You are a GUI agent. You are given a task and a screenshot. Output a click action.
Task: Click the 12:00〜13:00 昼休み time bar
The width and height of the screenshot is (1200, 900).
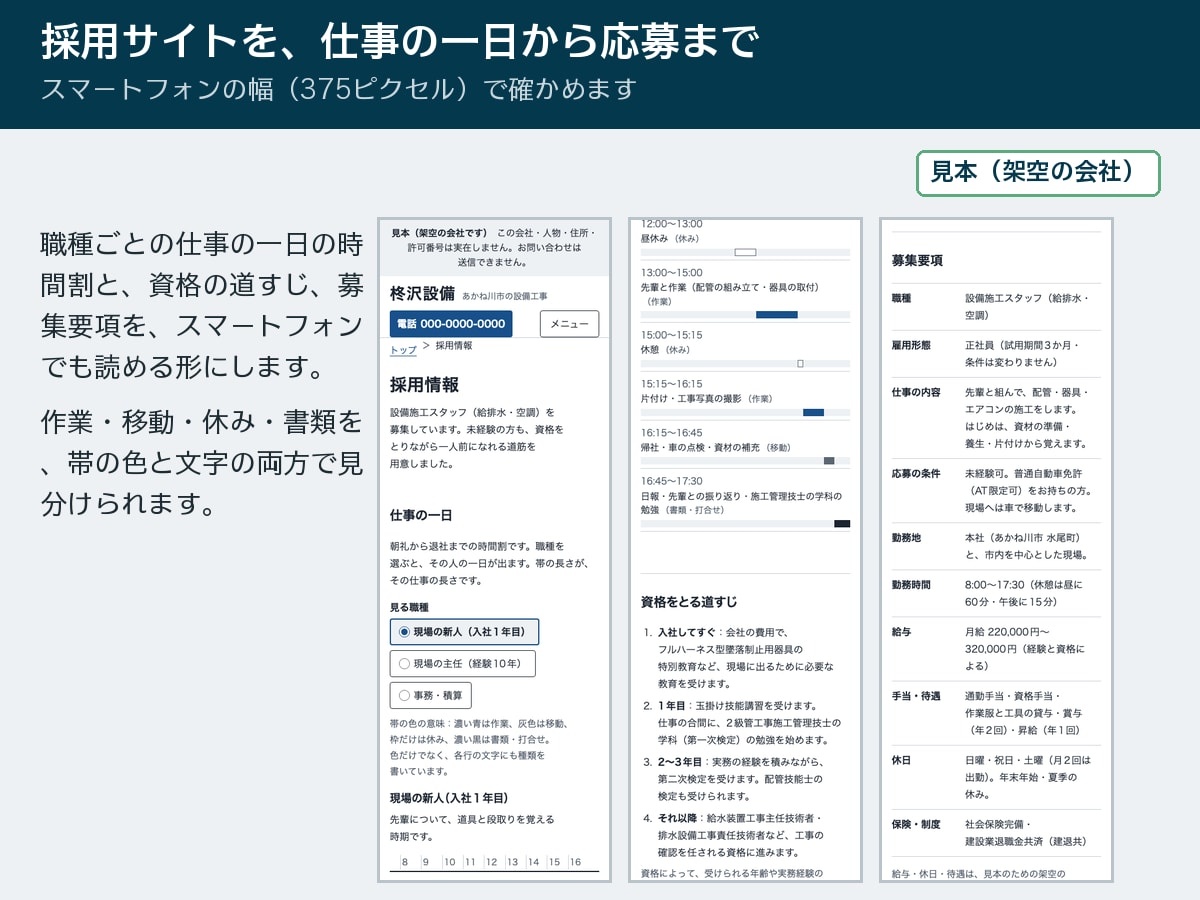745,252
